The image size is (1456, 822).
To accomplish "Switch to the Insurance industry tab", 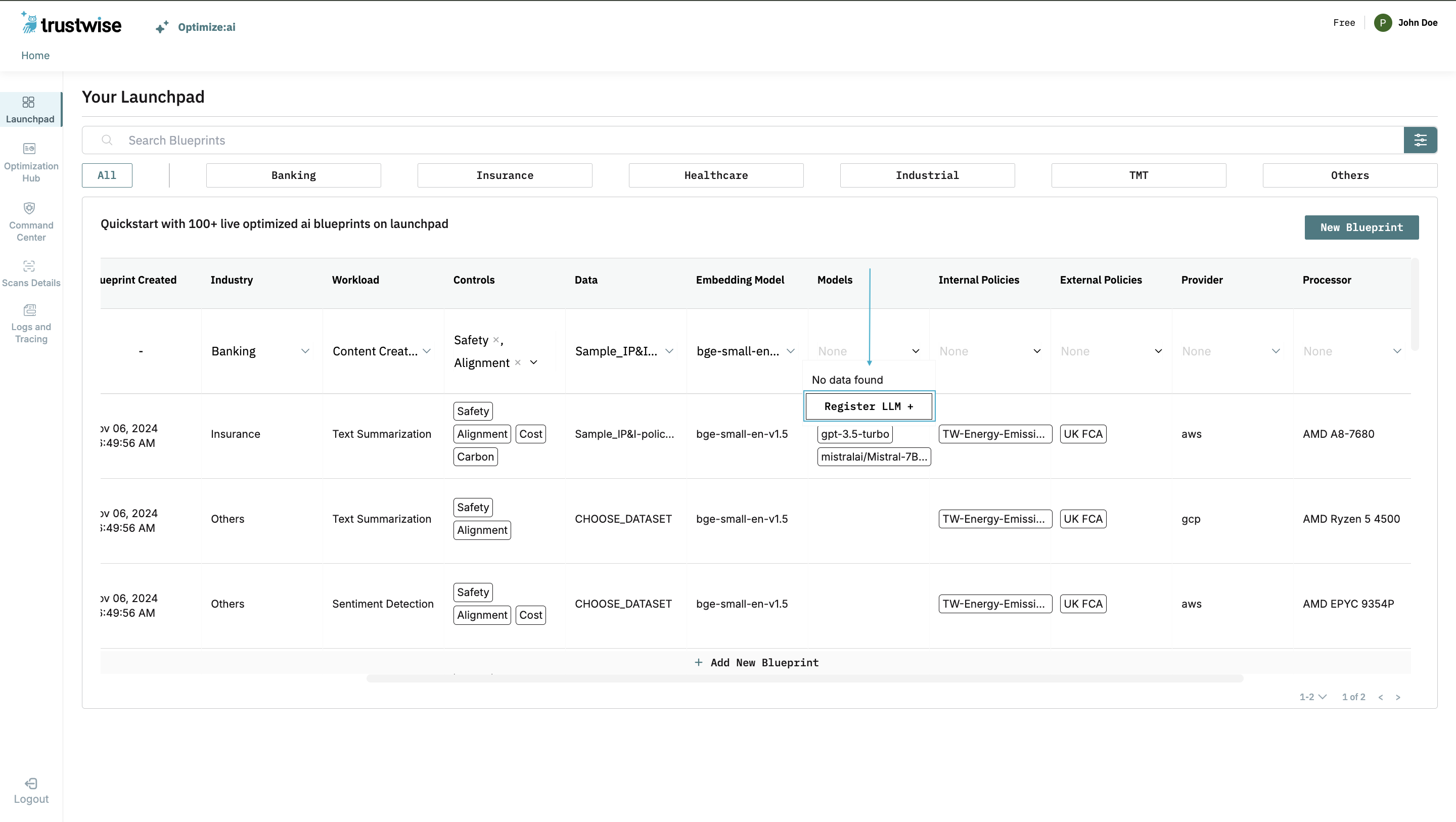I will pos(504,175).
